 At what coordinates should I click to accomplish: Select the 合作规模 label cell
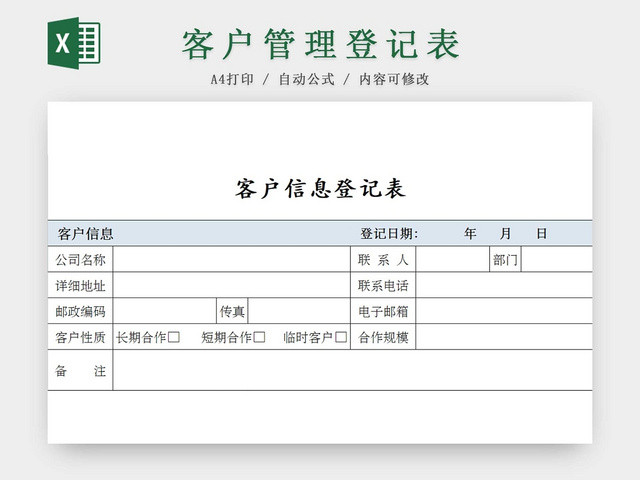click(383, 337)
